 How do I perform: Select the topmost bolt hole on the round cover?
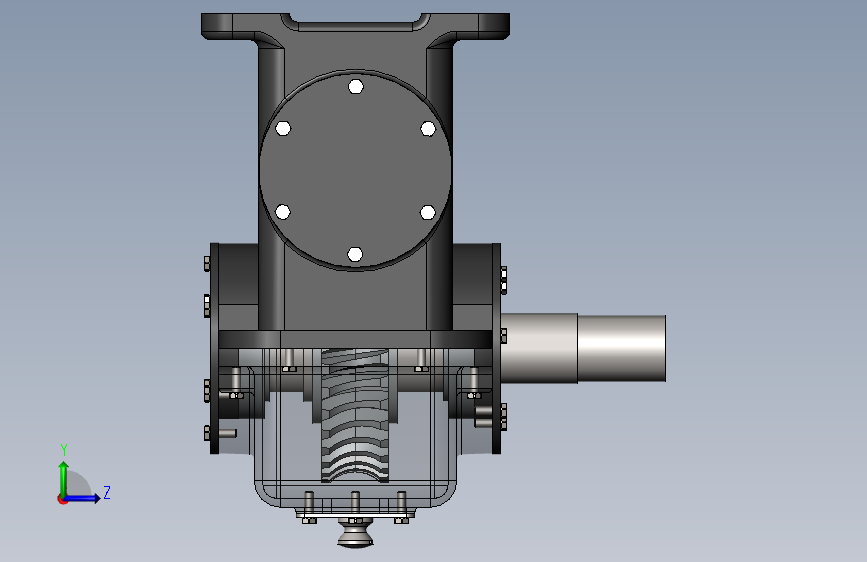(356, 87)
